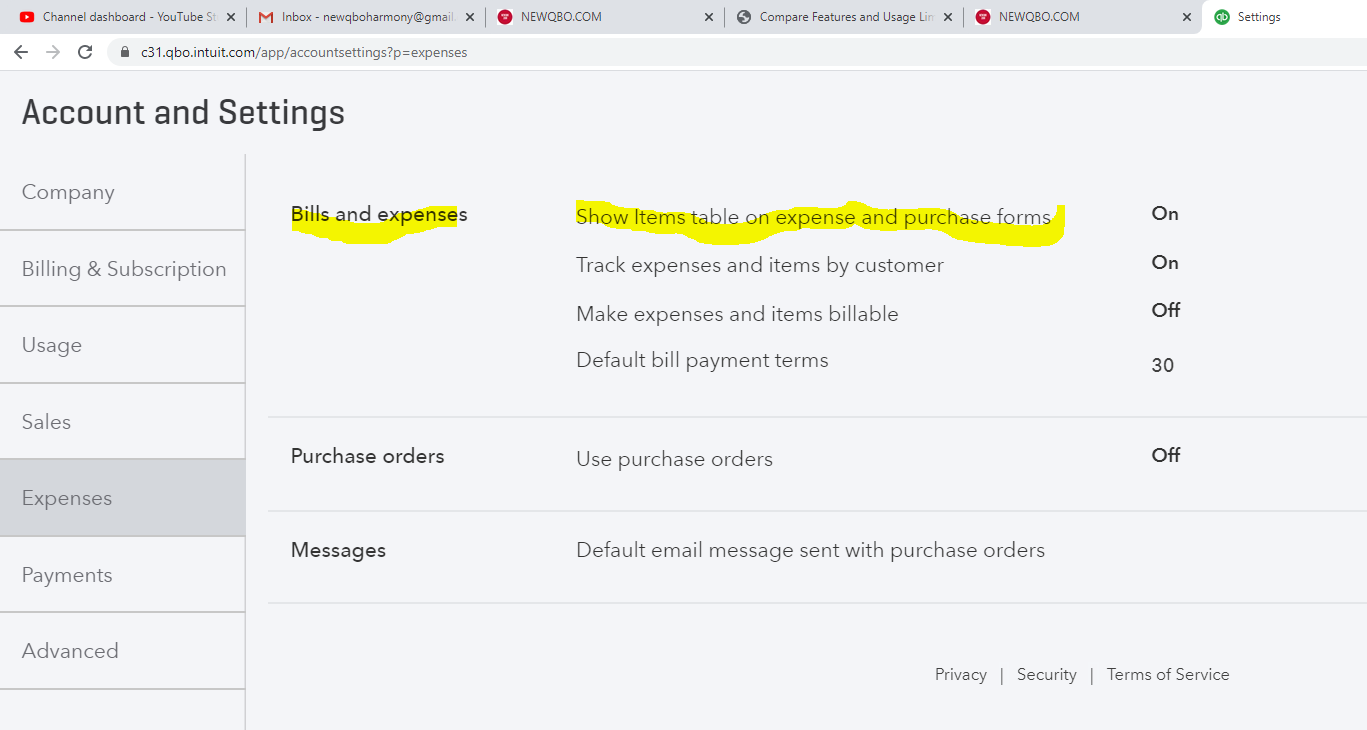This screenshot has width=1367, height=730.
Task: Open the Terms of Service link
Action: pyautogui.click(x=1168, y=674)
